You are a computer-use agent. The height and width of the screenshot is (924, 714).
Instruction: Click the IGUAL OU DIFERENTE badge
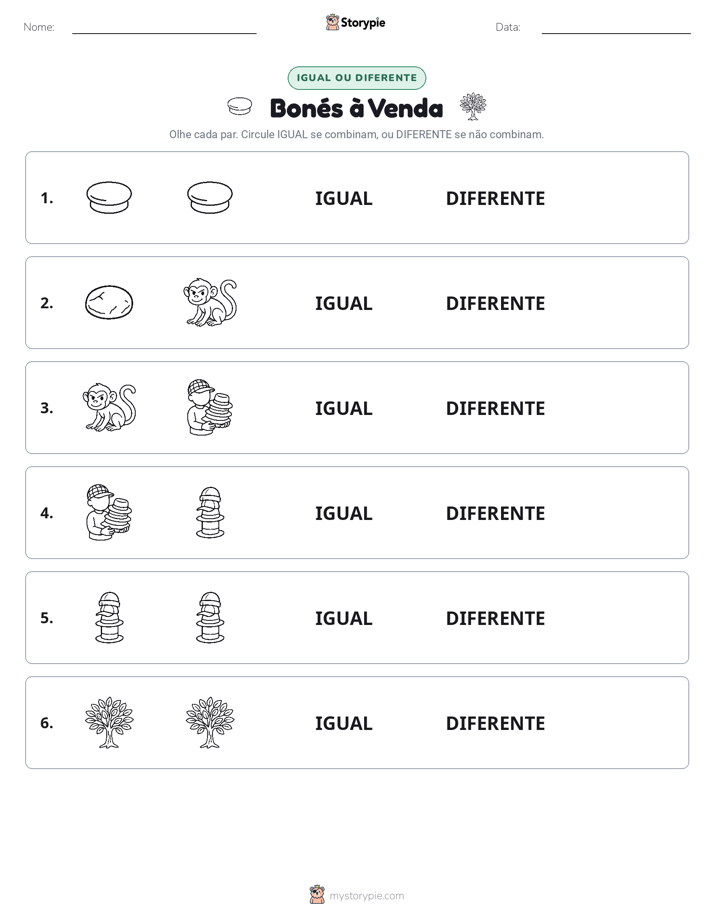point(356,78)
